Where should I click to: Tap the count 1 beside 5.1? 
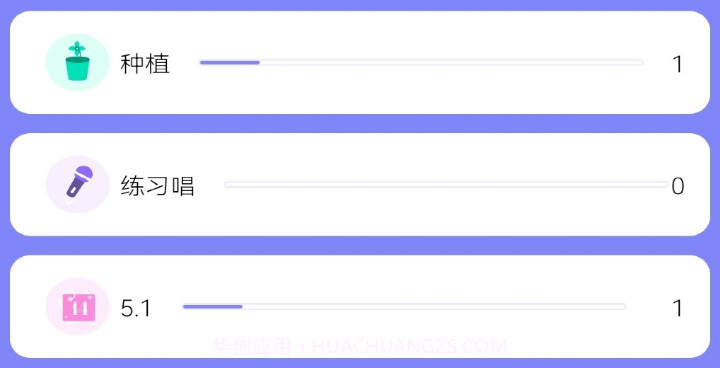pyautogui.click(x=677, y=309)
